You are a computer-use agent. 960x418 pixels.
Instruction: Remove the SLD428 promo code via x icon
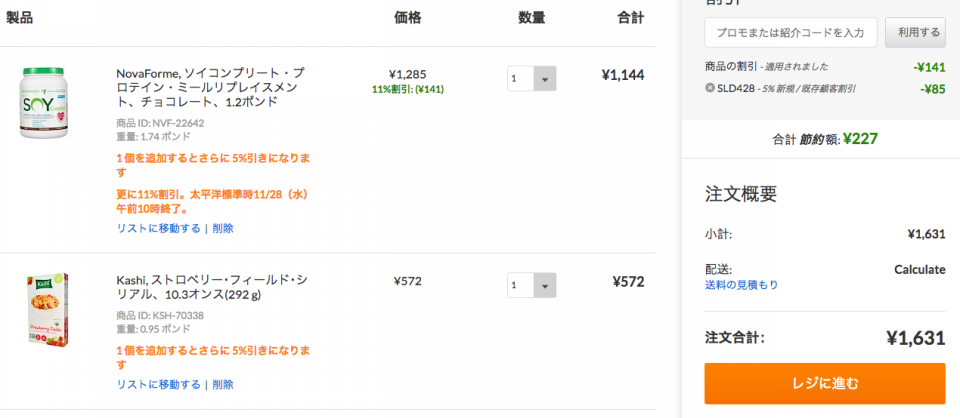tap(710, 88)
